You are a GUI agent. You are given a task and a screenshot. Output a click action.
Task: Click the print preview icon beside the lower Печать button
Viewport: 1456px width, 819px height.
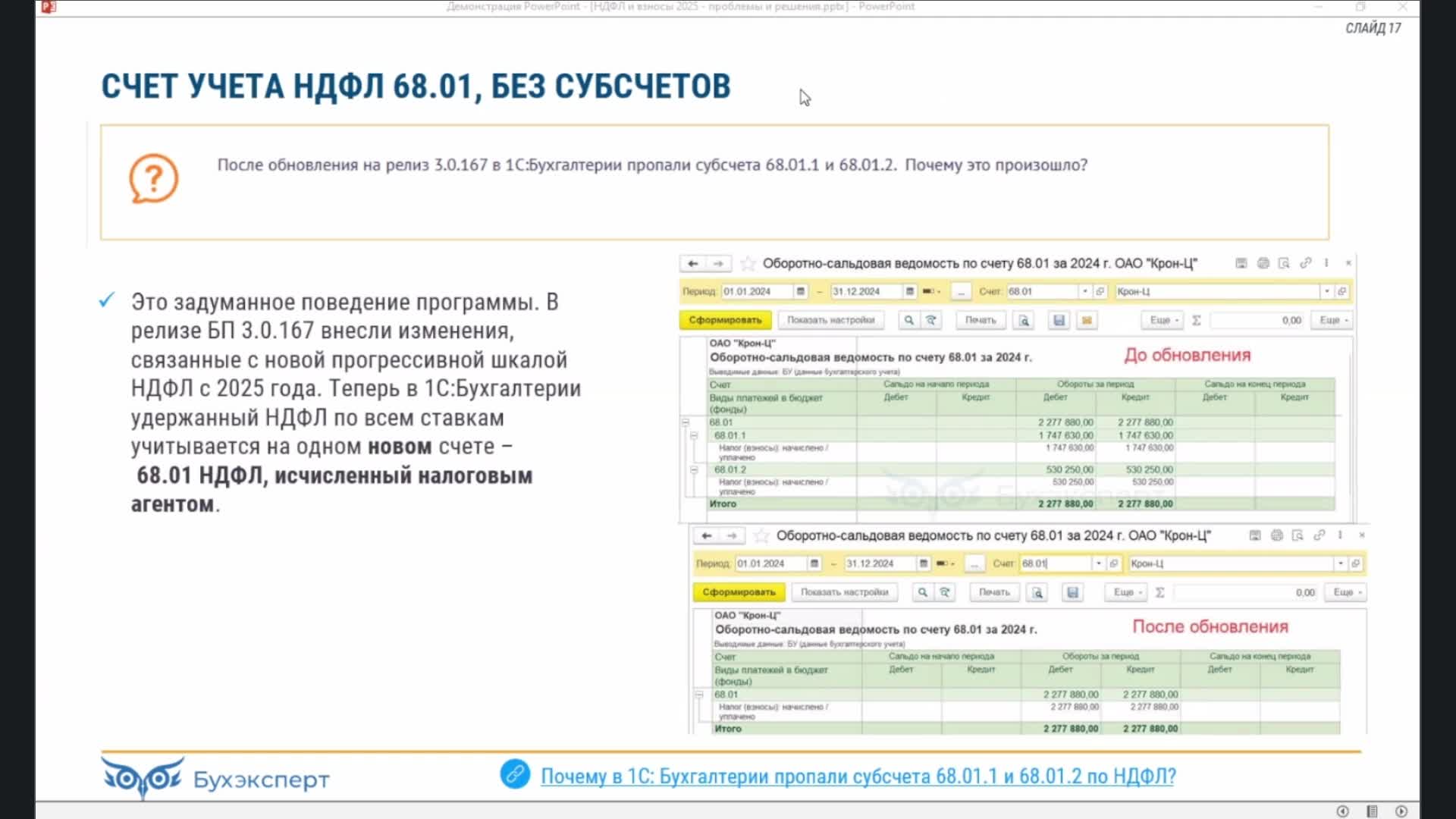tap(1037, 592)
